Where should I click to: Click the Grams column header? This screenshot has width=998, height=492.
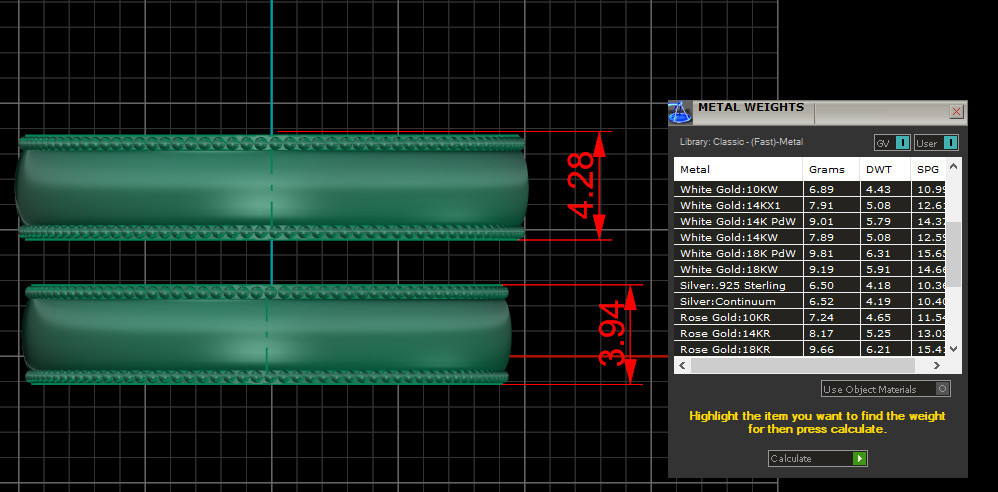click(x=830, y=169)
